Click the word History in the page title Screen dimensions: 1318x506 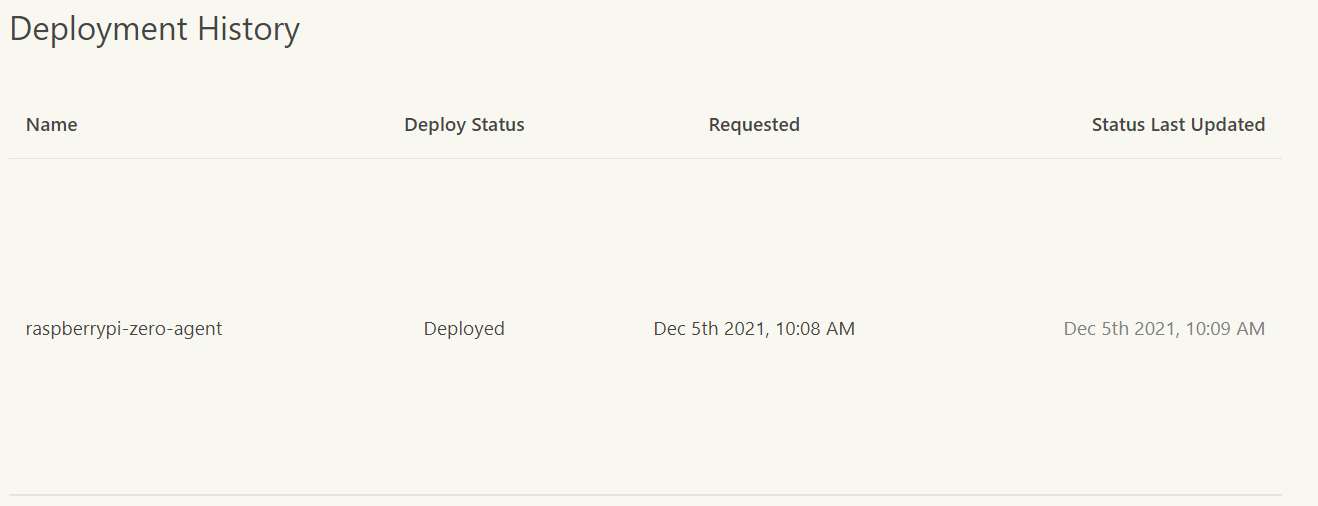point(248,30)
